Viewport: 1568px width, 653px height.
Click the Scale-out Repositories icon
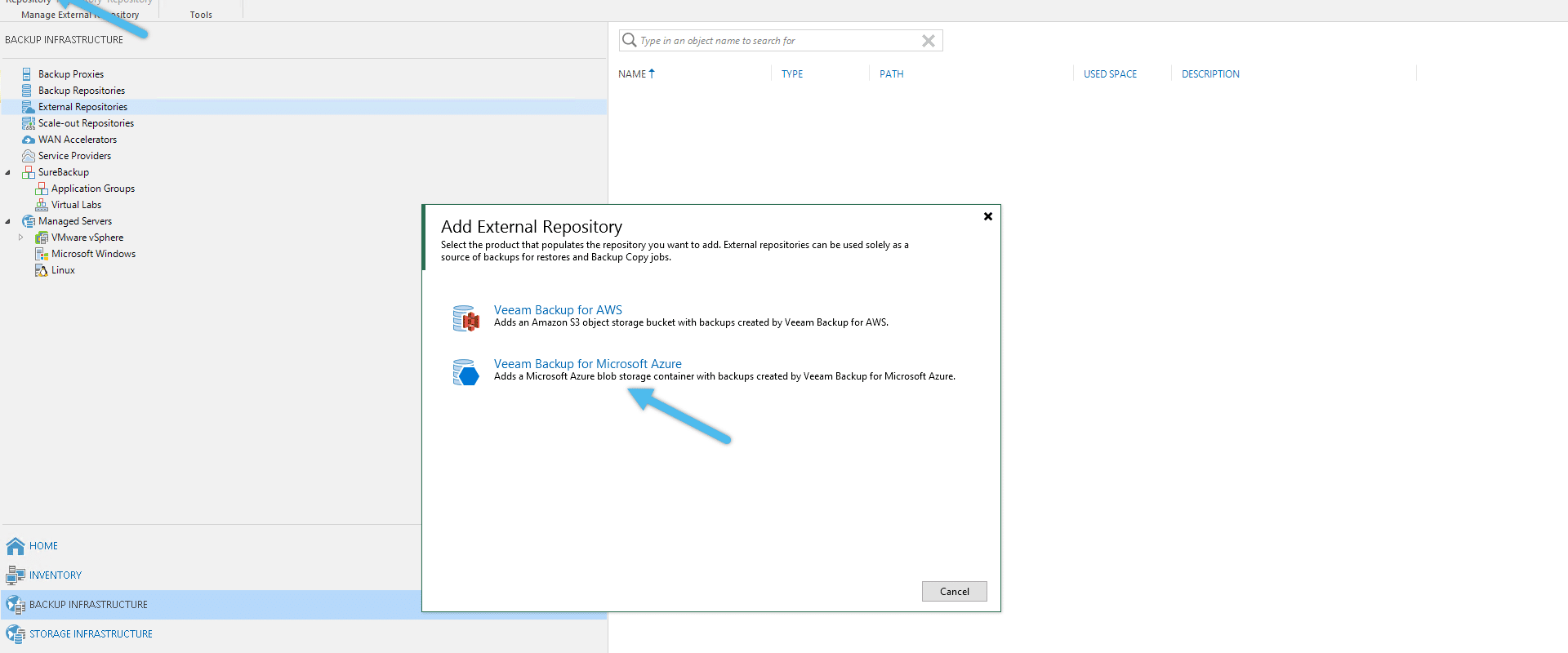[x=28, y=123]
